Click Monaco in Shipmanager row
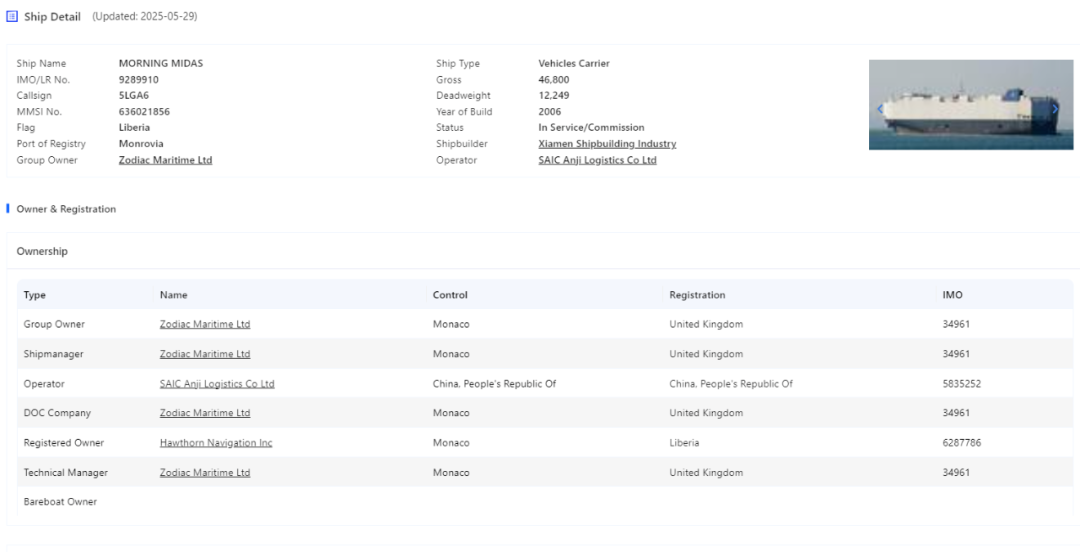 pos(451,354)
